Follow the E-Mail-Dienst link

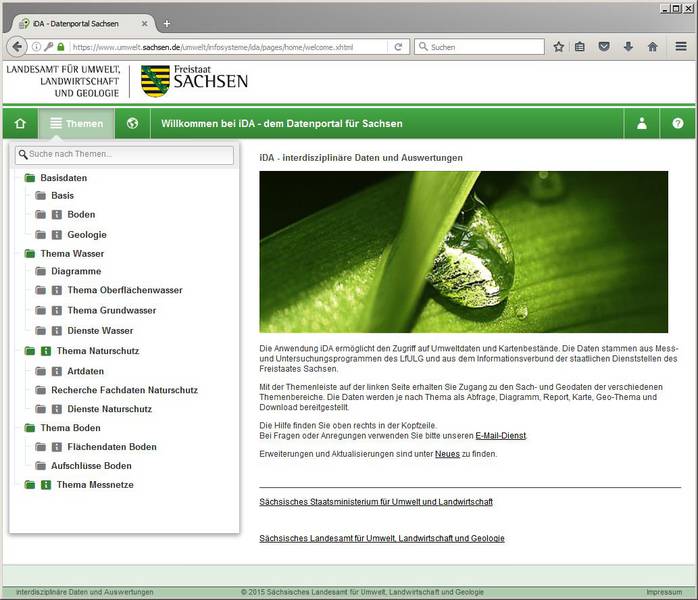(498, 435)
